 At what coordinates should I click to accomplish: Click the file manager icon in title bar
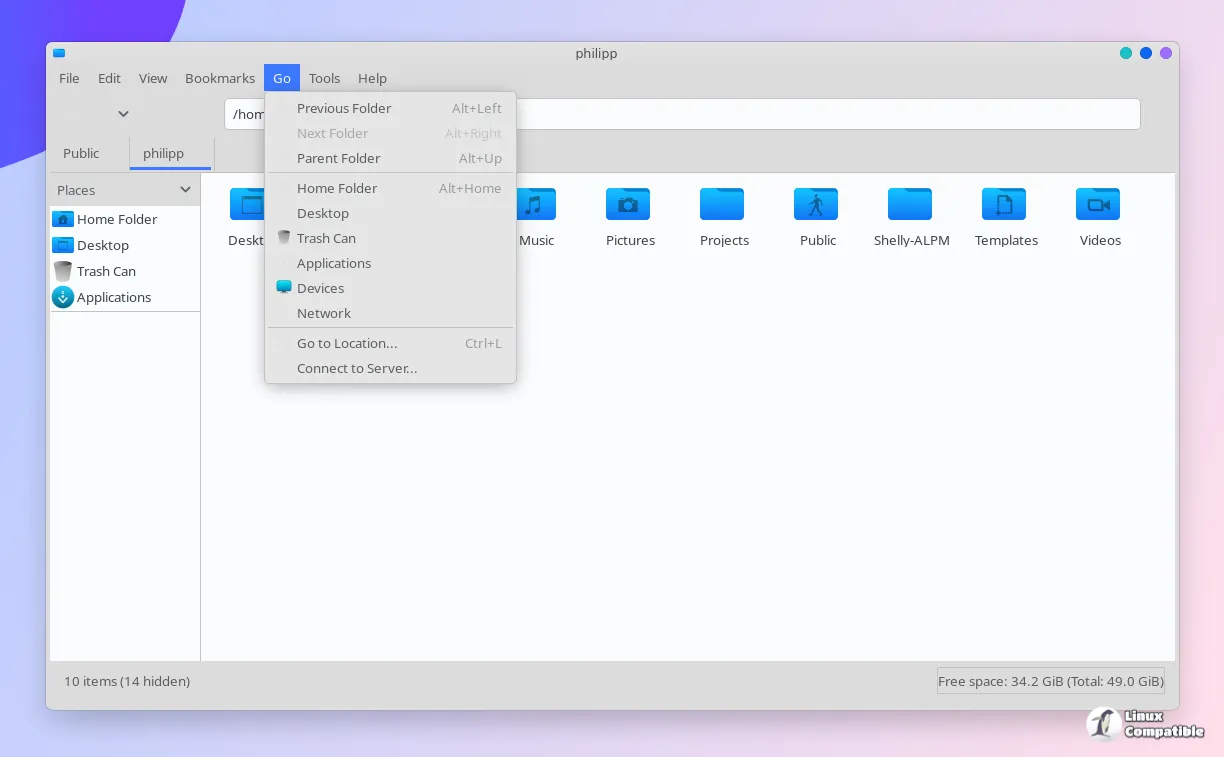[x=59, y=53]
